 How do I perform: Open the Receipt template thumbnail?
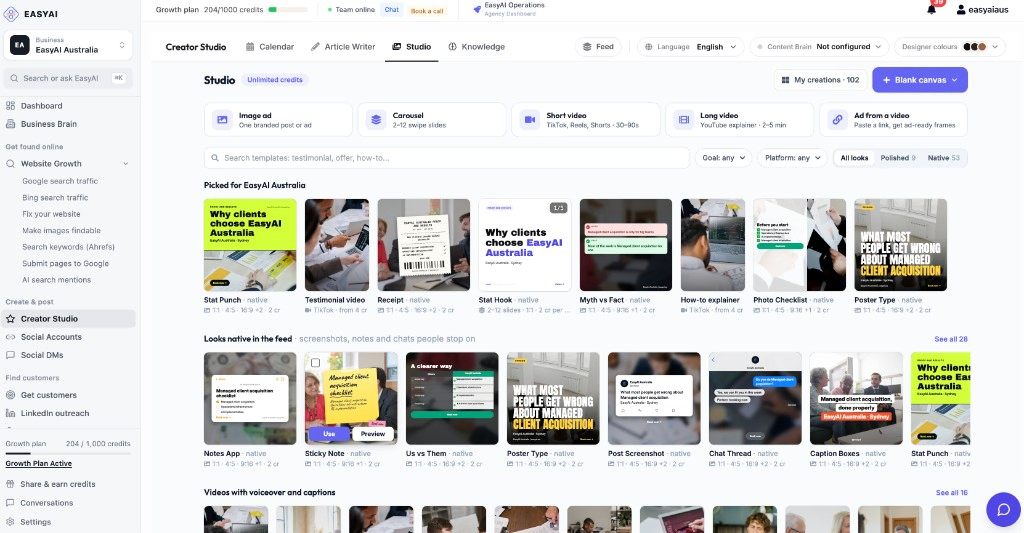[423, 245]
